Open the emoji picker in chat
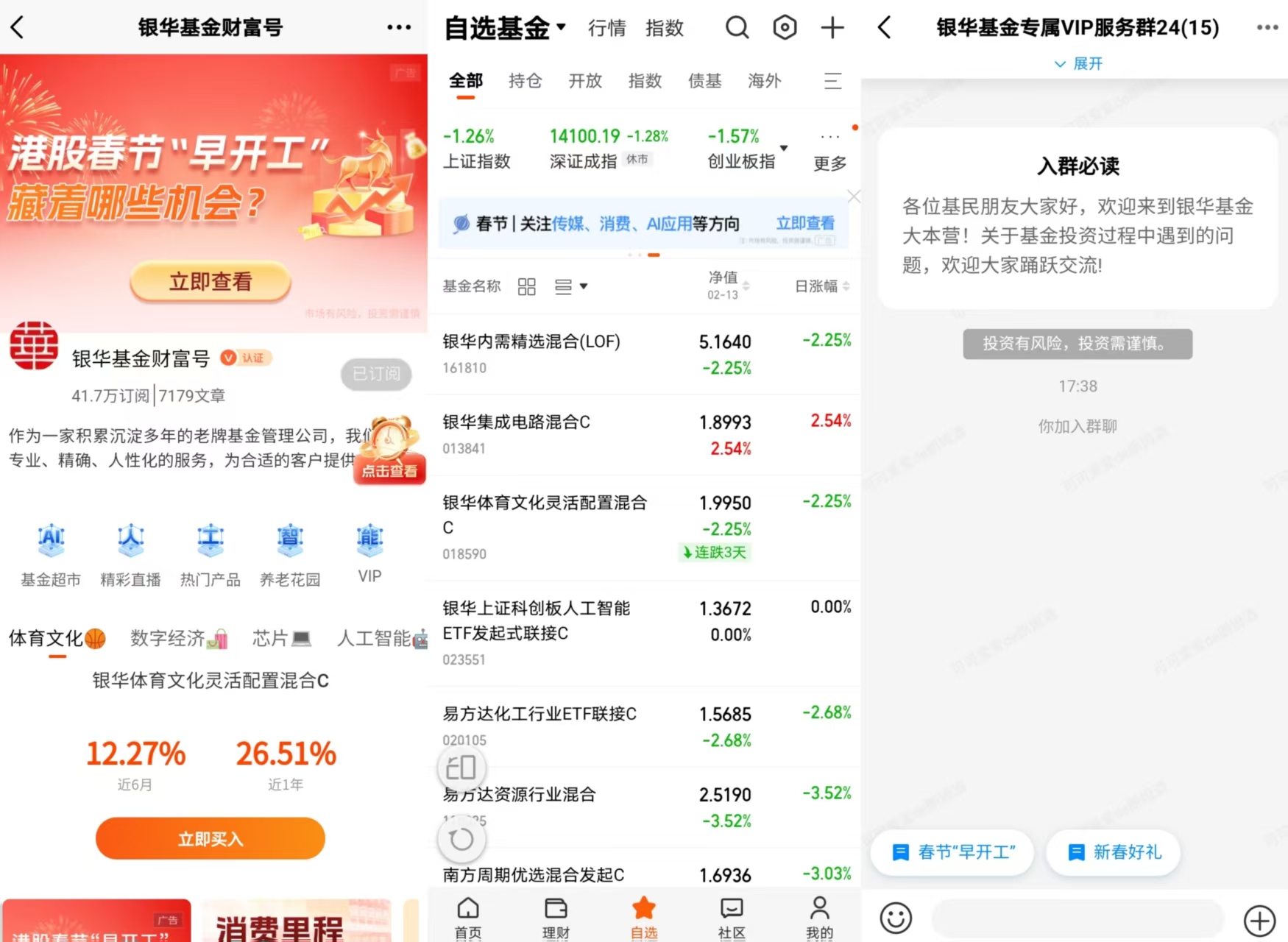 click(896, 918)
